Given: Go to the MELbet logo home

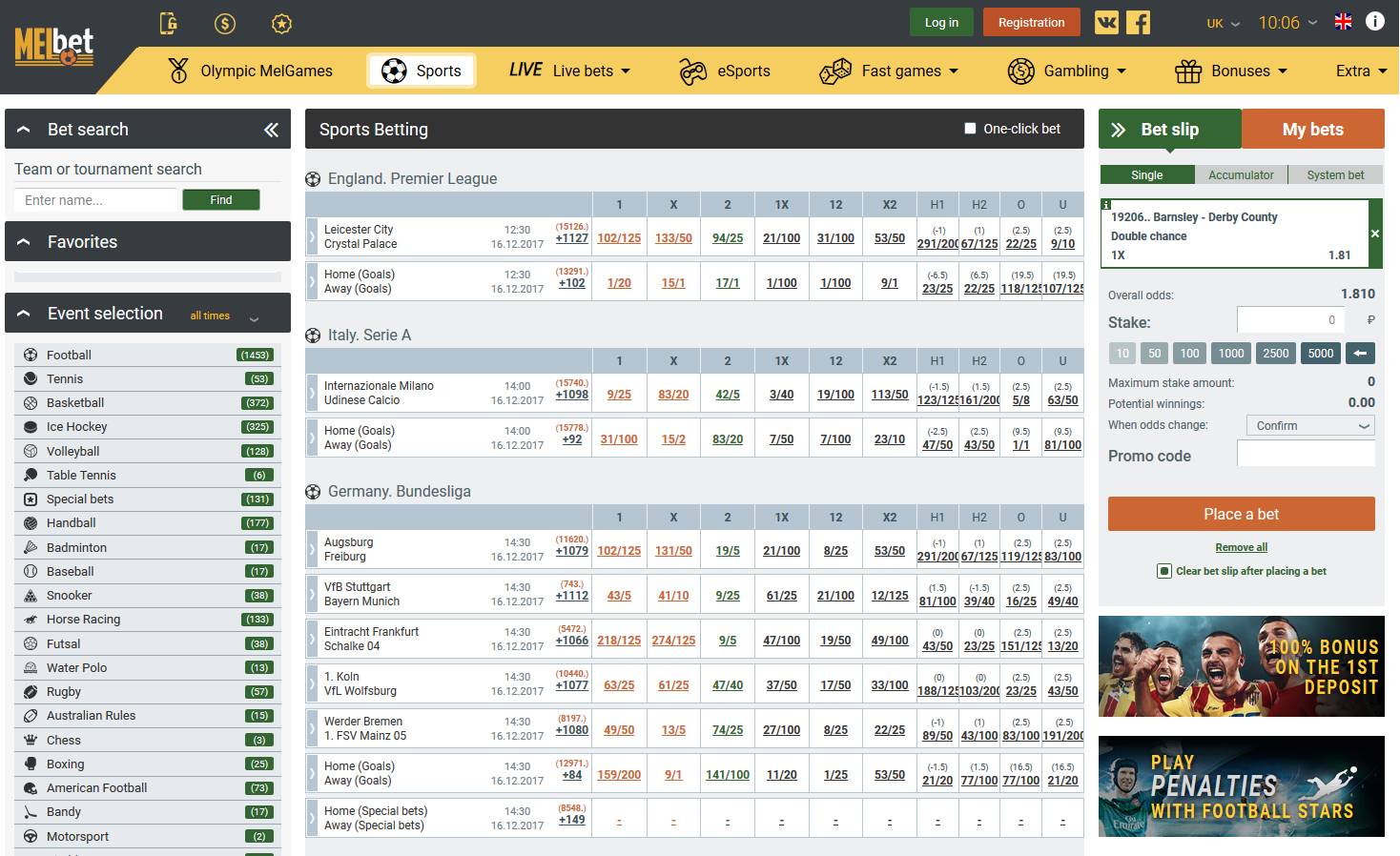Looking at the screenshot, I should tap(54, 48).
